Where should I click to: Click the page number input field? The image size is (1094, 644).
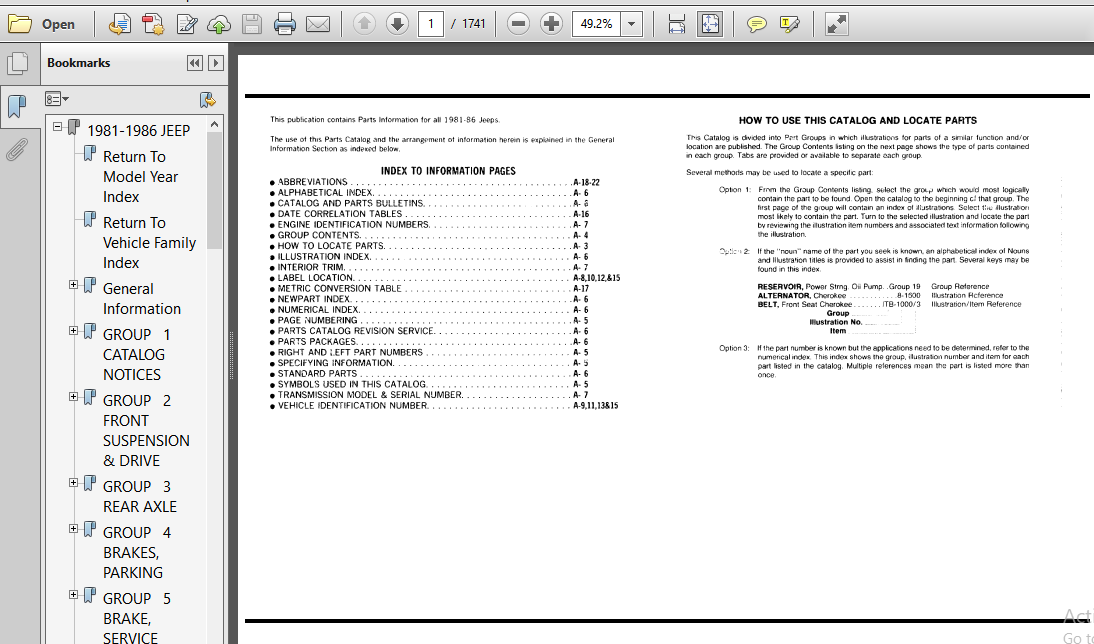click(x=430, y=24)
